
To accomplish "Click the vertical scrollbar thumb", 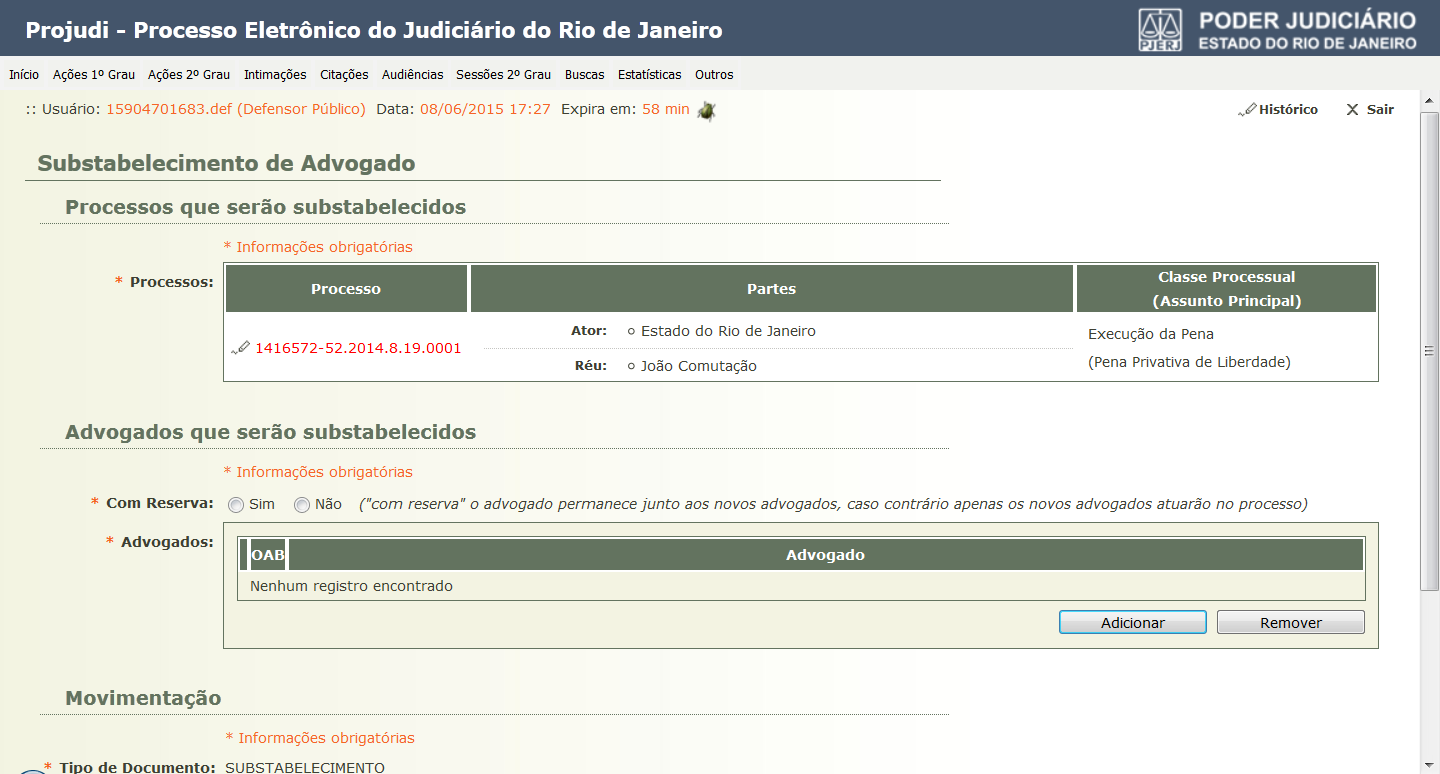I will [x=1429, y=350].
